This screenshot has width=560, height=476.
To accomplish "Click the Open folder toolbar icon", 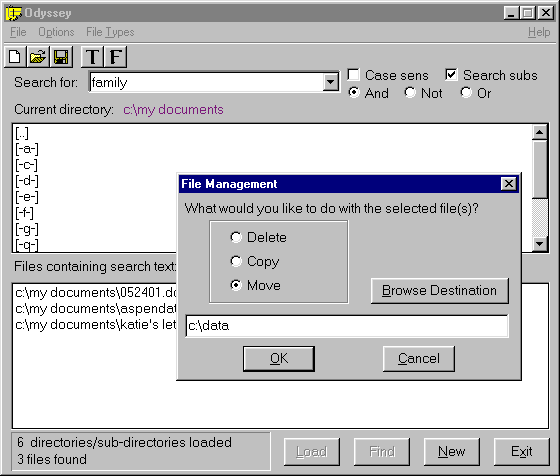I will pyautogui.click(x=38, y=57).
